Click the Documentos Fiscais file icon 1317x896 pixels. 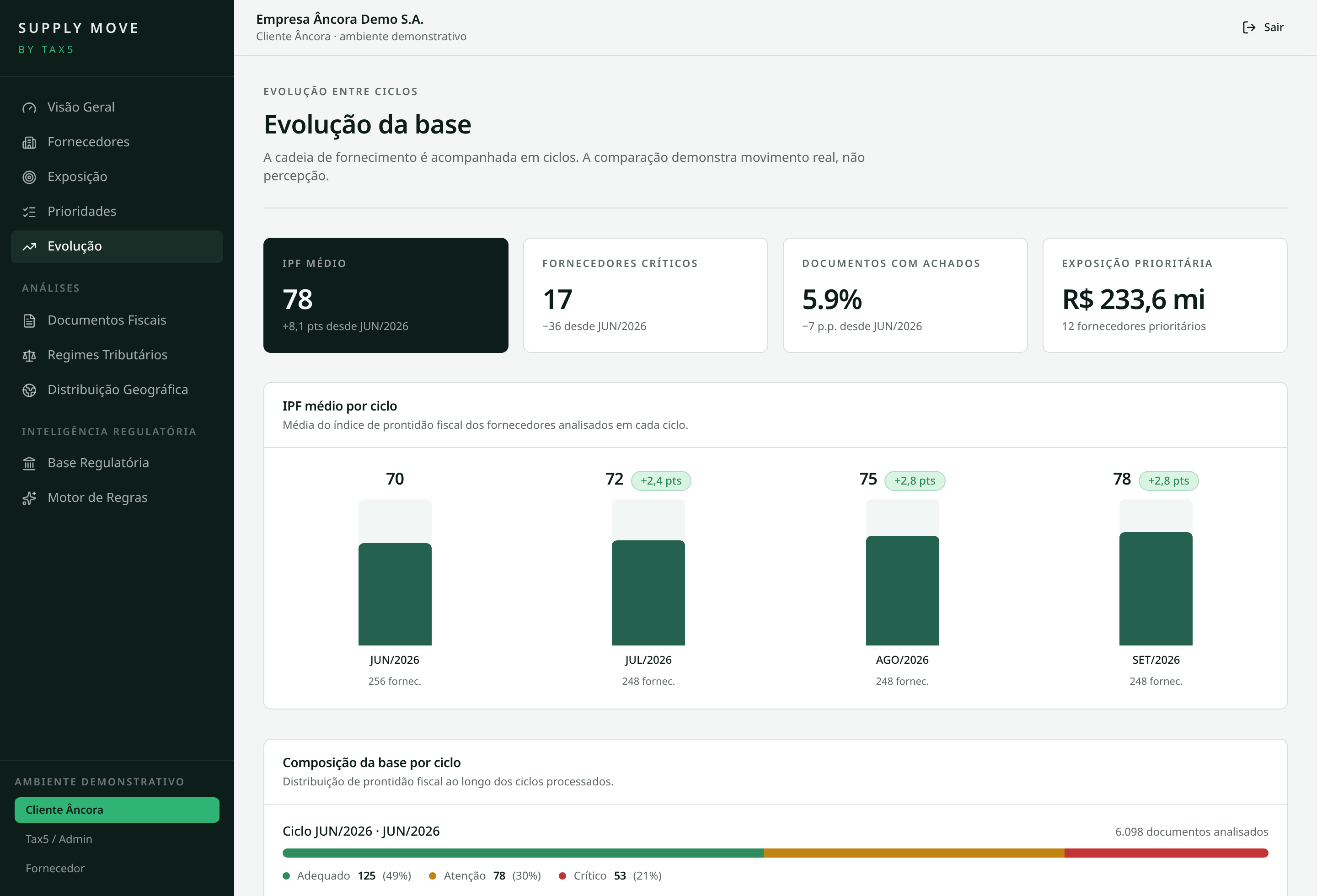(x=29, y=320)
